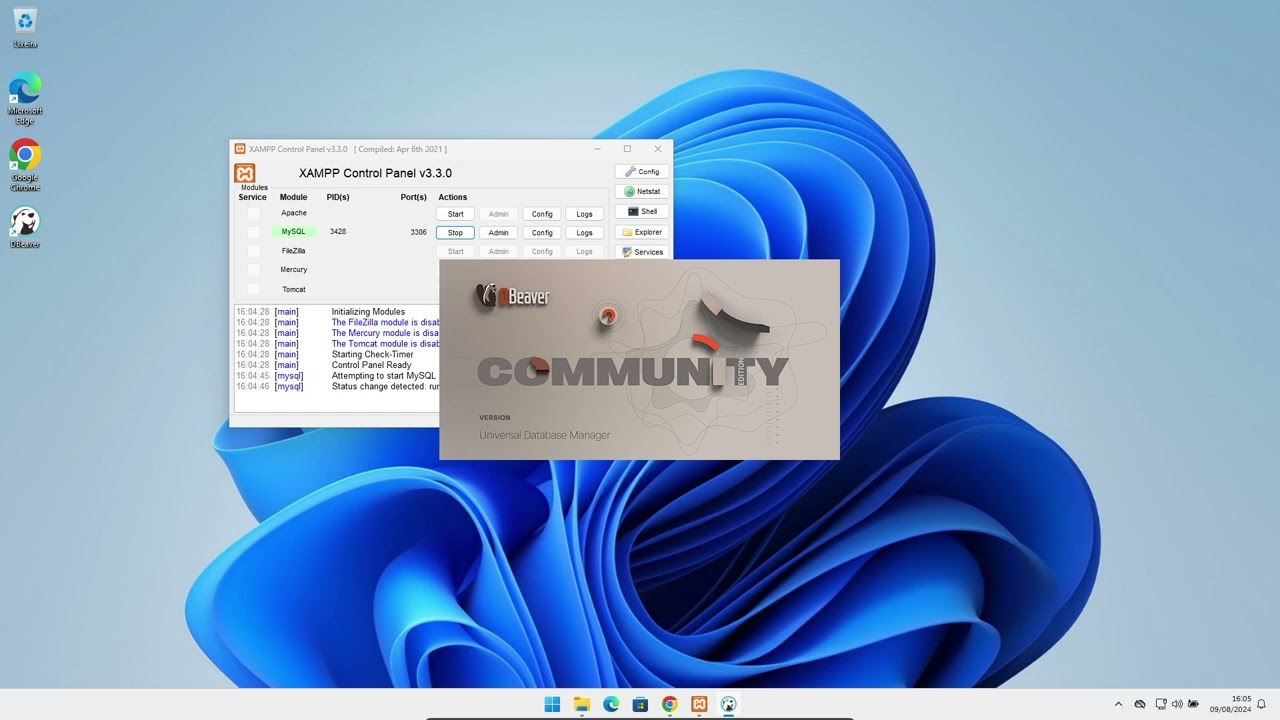Open Services from XAMPP sidebar
The width and height of the screenshot is (1280, 720).
click(x=642, y=252)
